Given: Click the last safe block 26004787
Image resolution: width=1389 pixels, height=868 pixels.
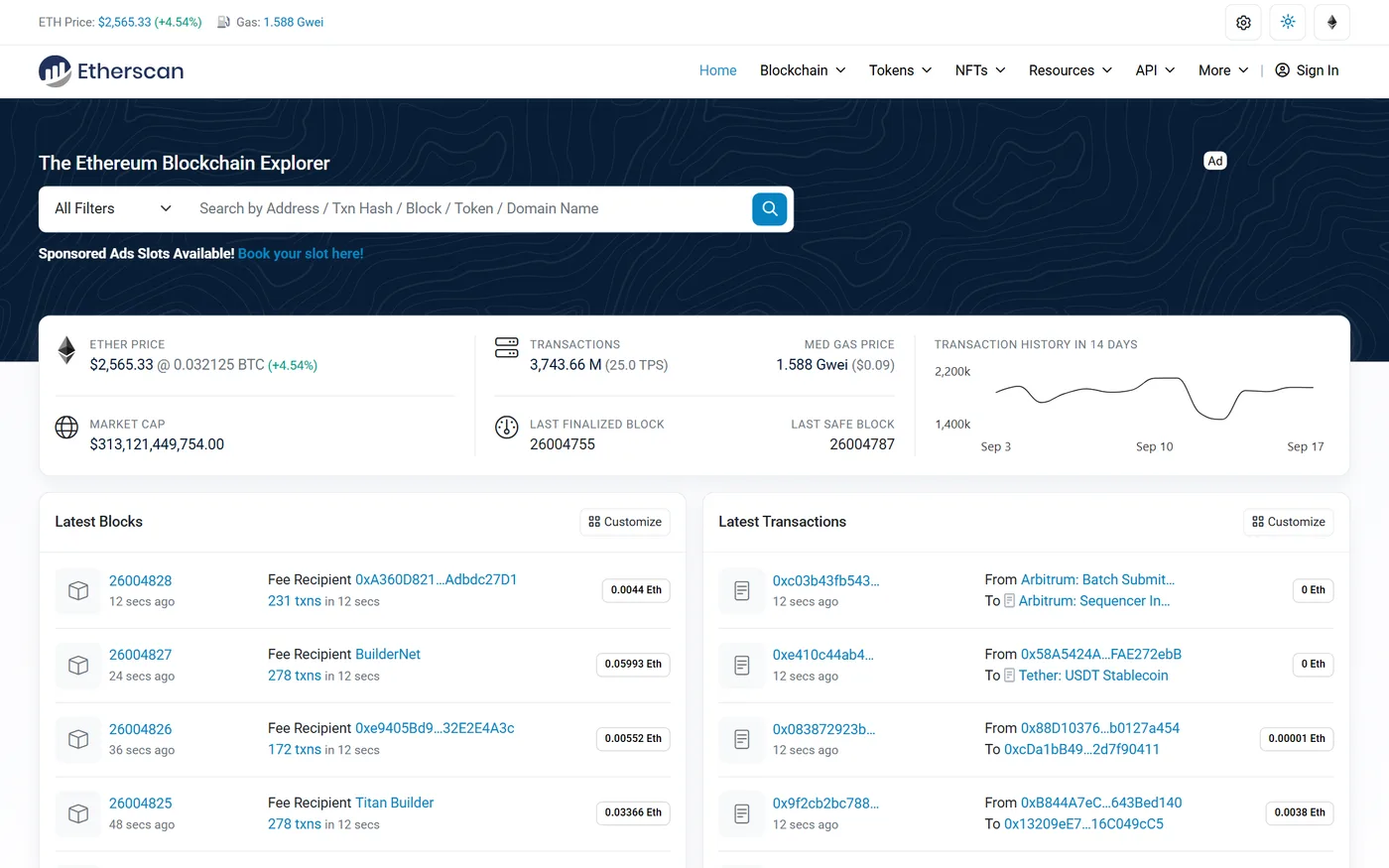Looking at the screenshot, I should click(862, 444).
